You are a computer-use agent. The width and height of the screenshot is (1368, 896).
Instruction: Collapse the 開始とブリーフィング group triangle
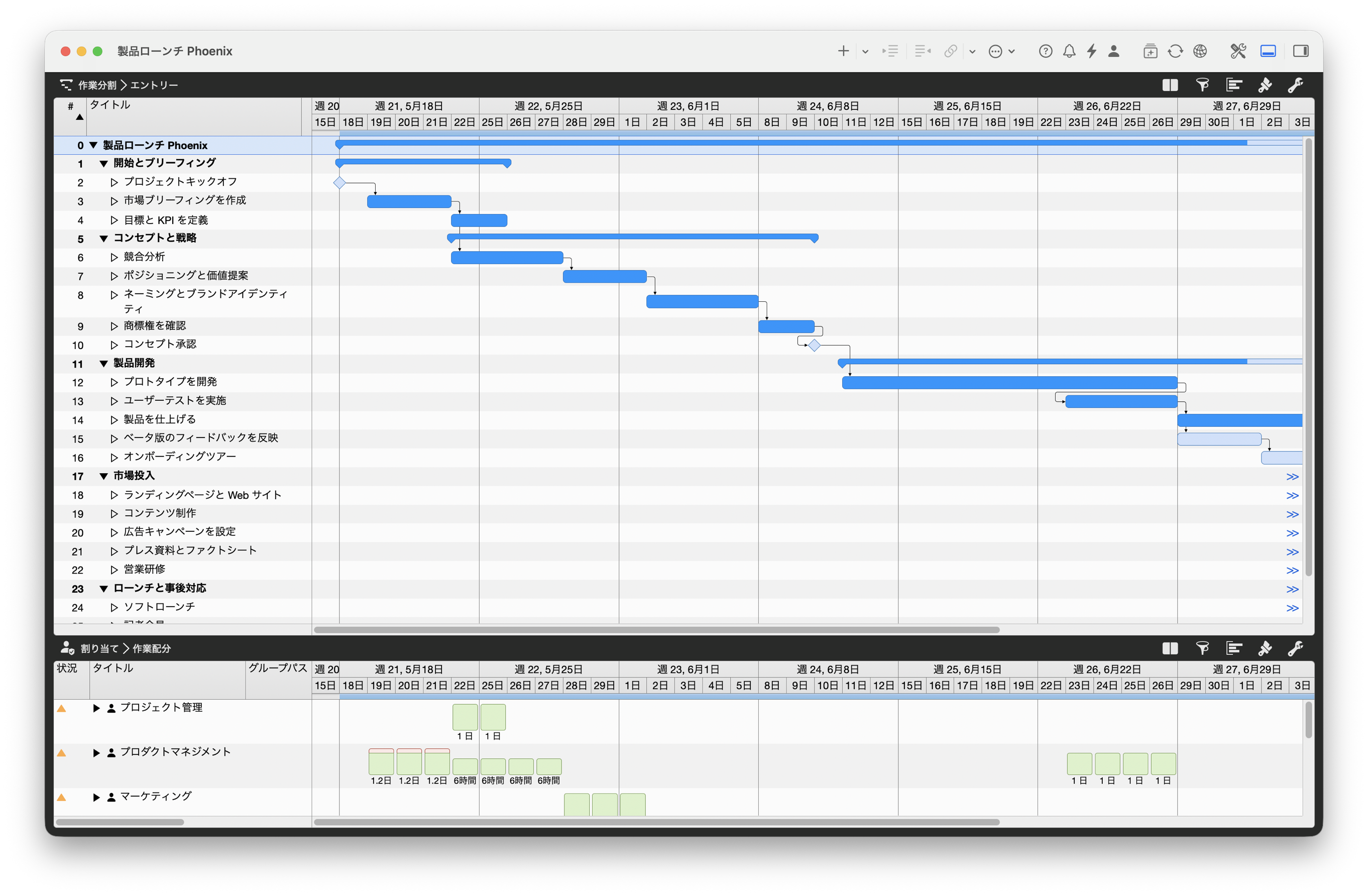click(x=103, y=163)
